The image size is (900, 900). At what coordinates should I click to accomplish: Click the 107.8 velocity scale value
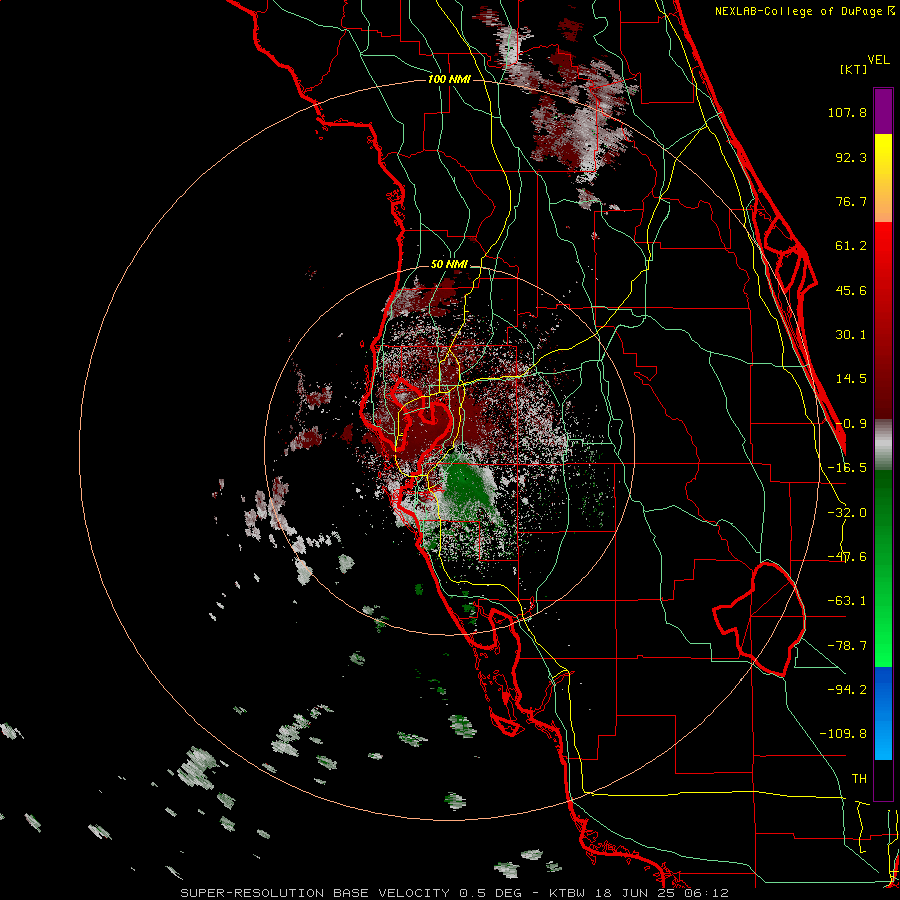tap(847, 112)
